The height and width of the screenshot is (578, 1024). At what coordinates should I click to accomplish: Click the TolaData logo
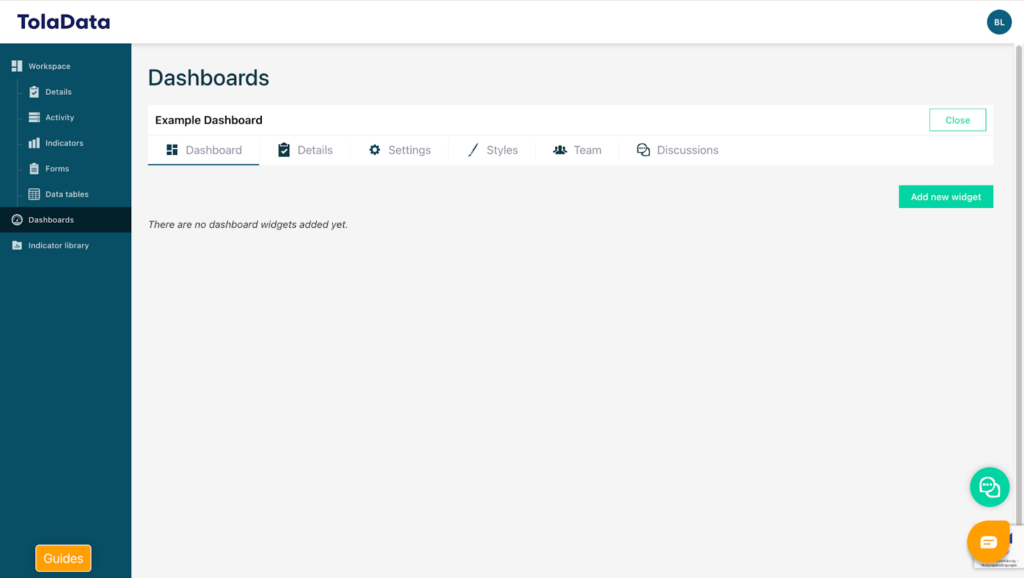[x=64, y=22]
